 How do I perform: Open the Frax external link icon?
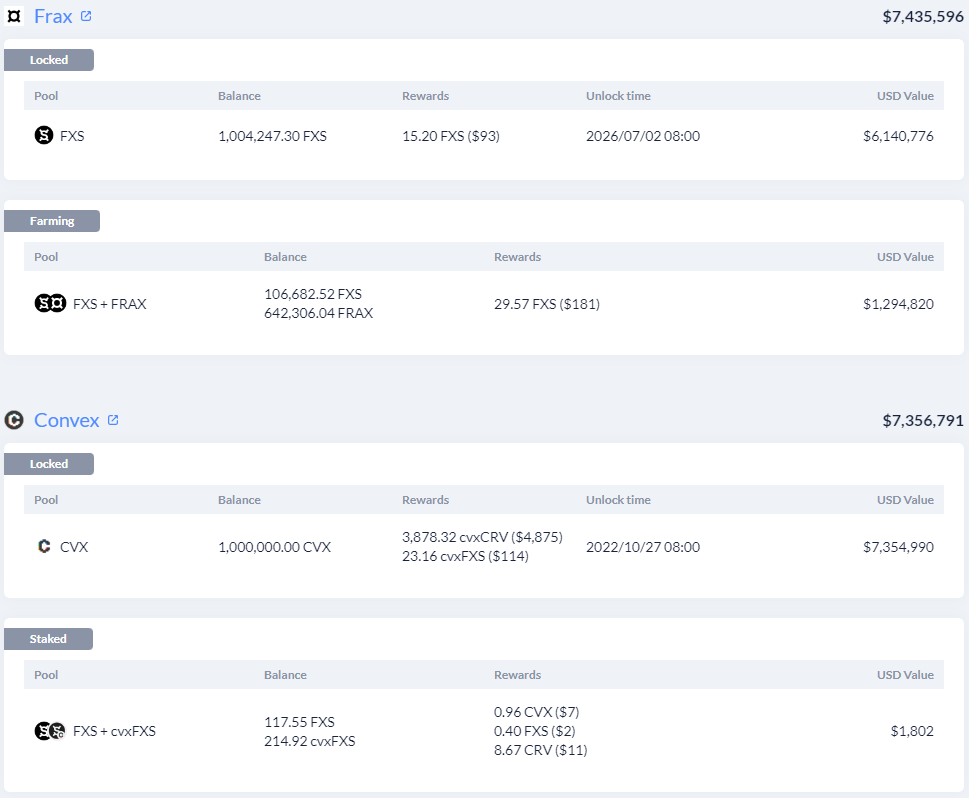[86, 16]
